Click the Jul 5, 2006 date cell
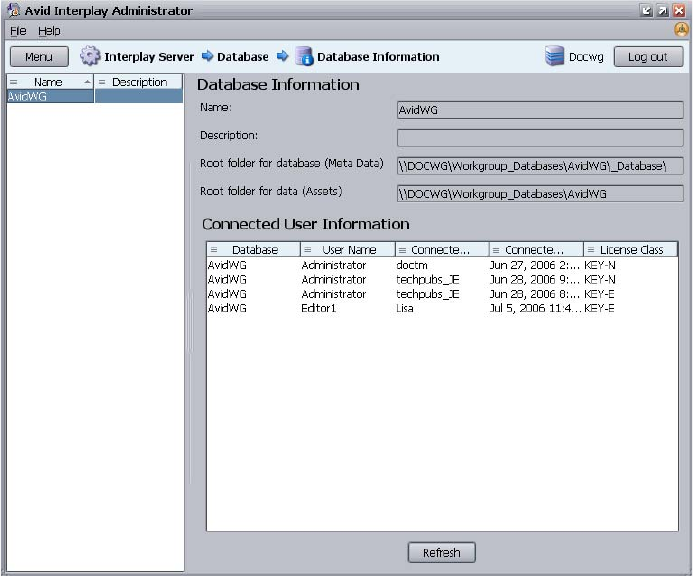 pos(535,308)
